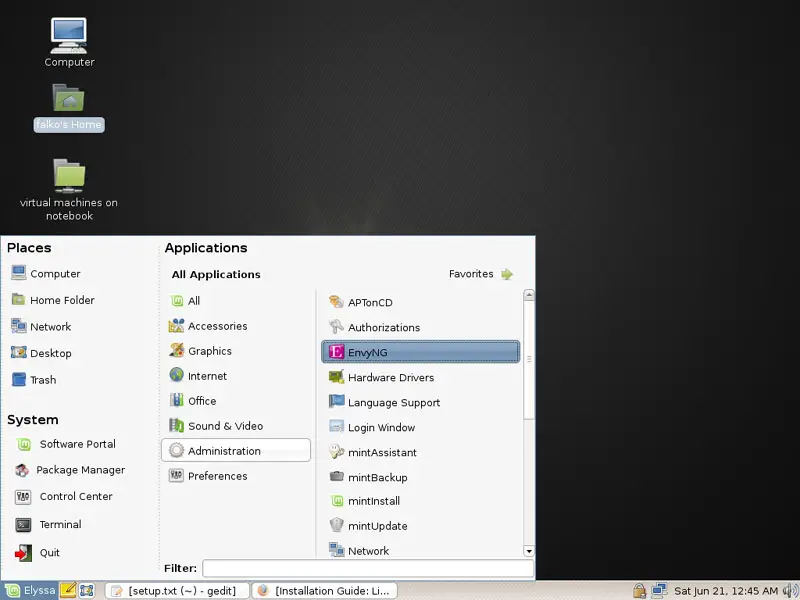Open Network in the Places list
The image size is (800, 600).
pyautogui.click(x=41, y=327)
